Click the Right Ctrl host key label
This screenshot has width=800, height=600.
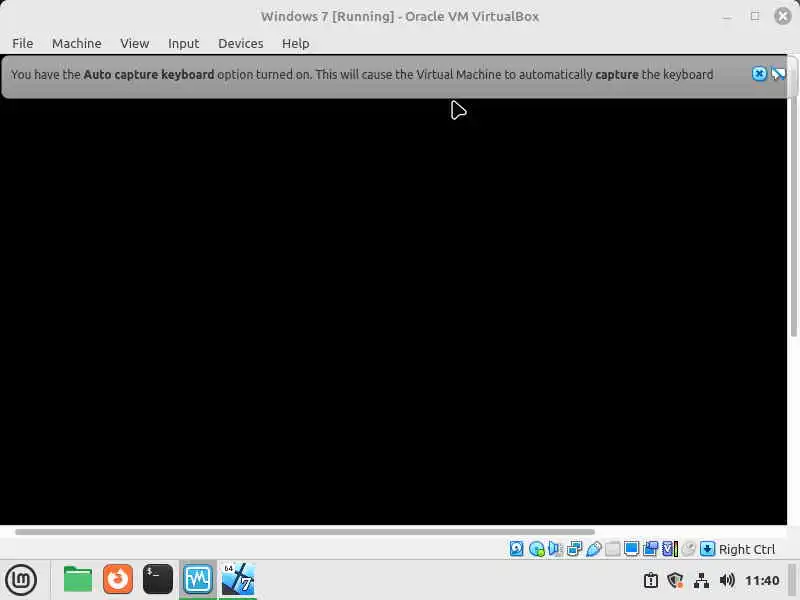(x=746, y=549)
